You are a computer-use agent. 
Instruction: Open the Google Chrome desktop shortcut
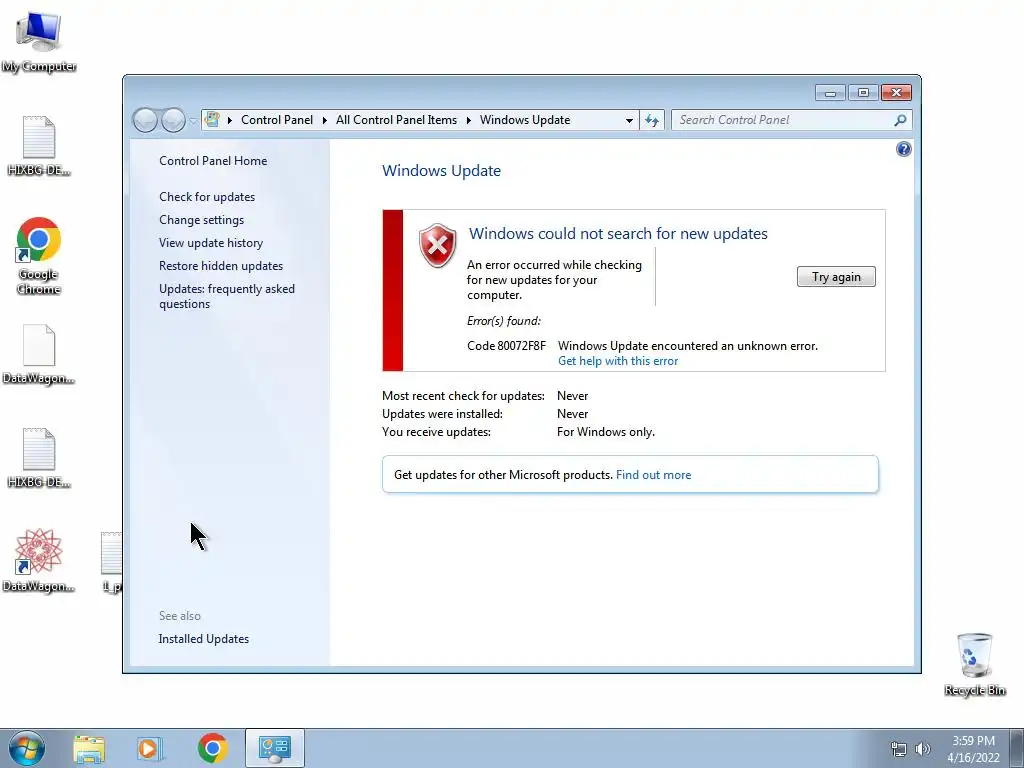39,255
